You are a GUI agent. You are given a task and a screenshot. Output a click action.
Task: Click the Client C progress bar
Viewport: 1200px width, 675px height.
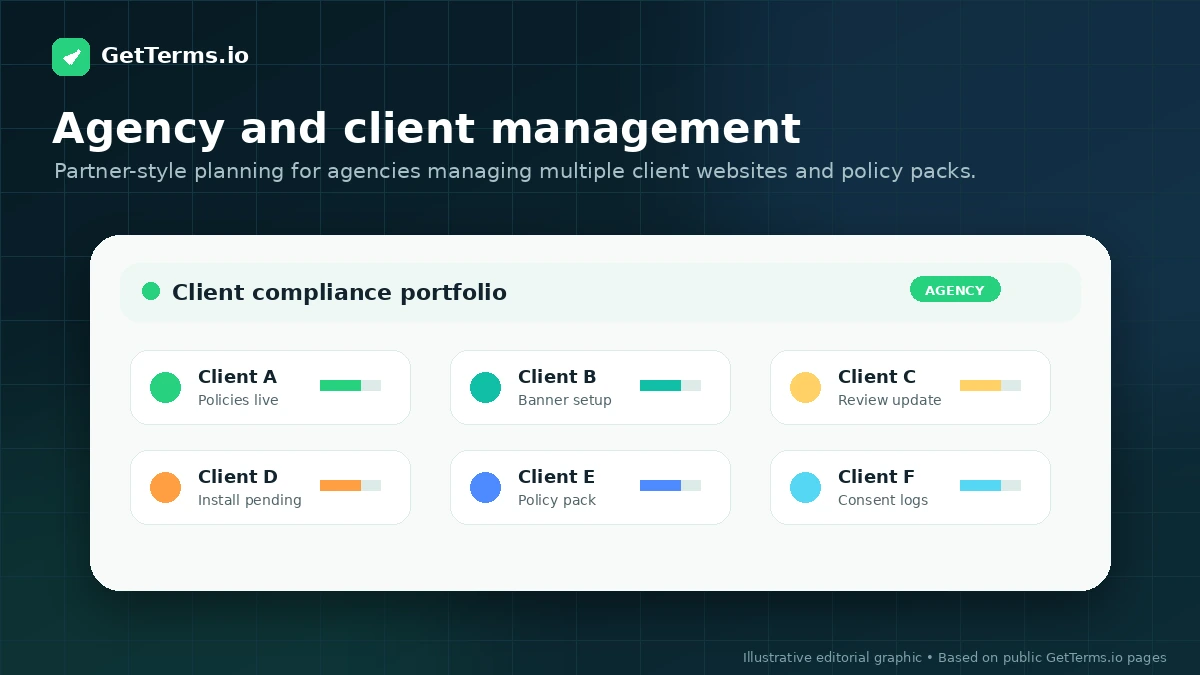(x=990, y=385)
